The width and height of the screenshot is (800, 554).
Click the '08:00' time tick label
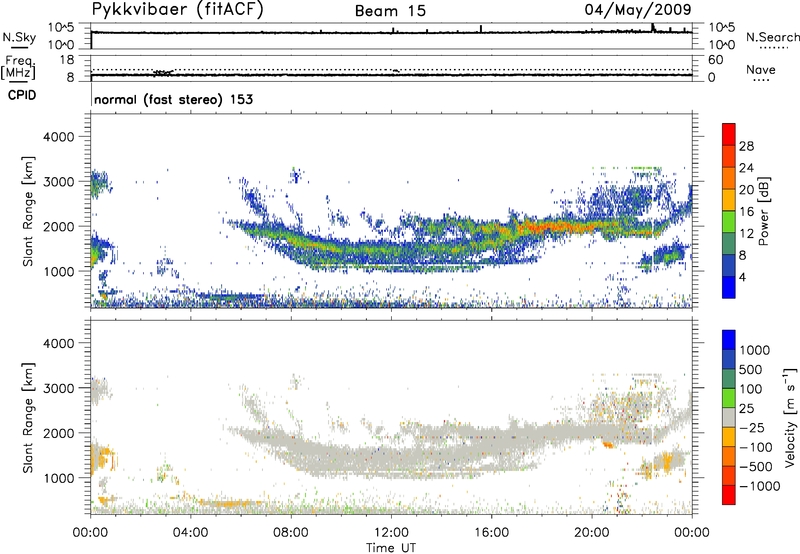[291, 533]
